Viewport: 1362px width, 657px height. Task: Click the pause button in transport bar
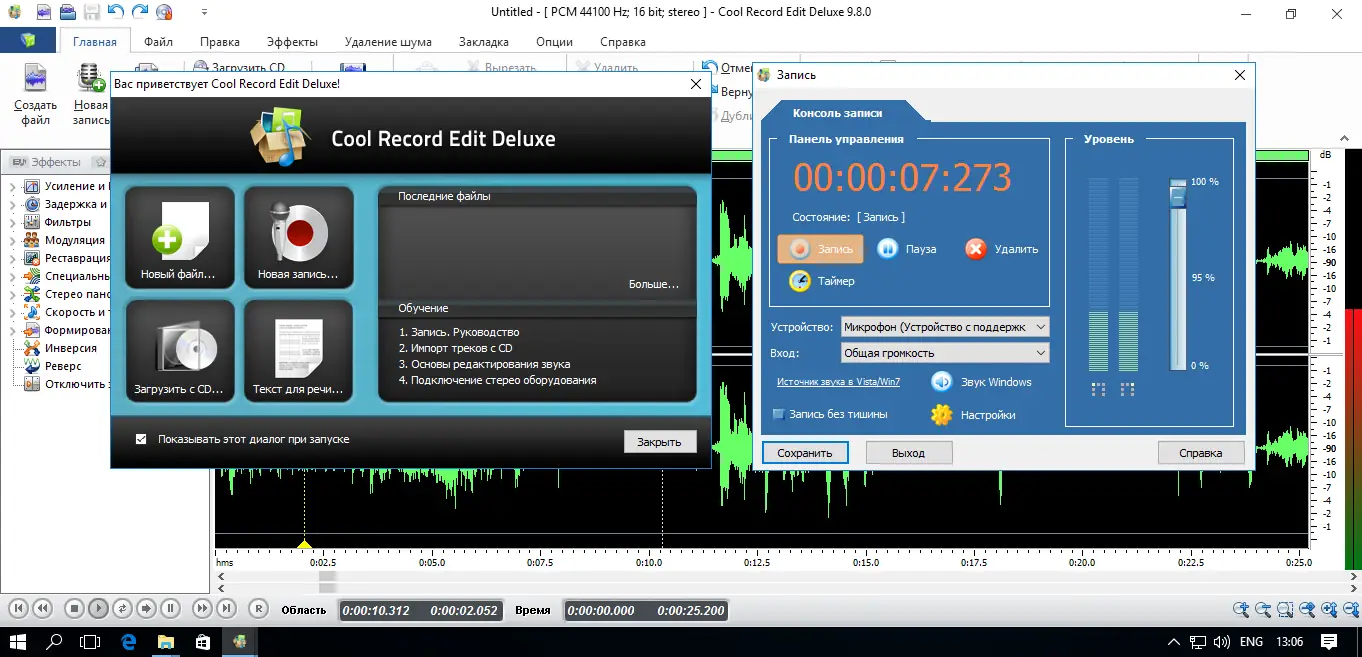pyautogui.click(x=170, y=608)
